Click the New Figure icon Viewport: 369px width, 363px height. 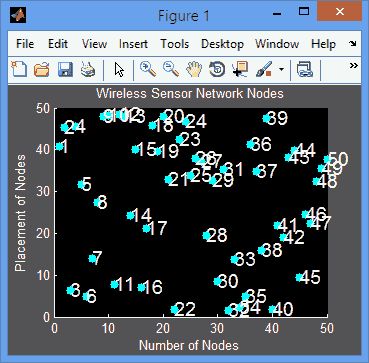18,69
